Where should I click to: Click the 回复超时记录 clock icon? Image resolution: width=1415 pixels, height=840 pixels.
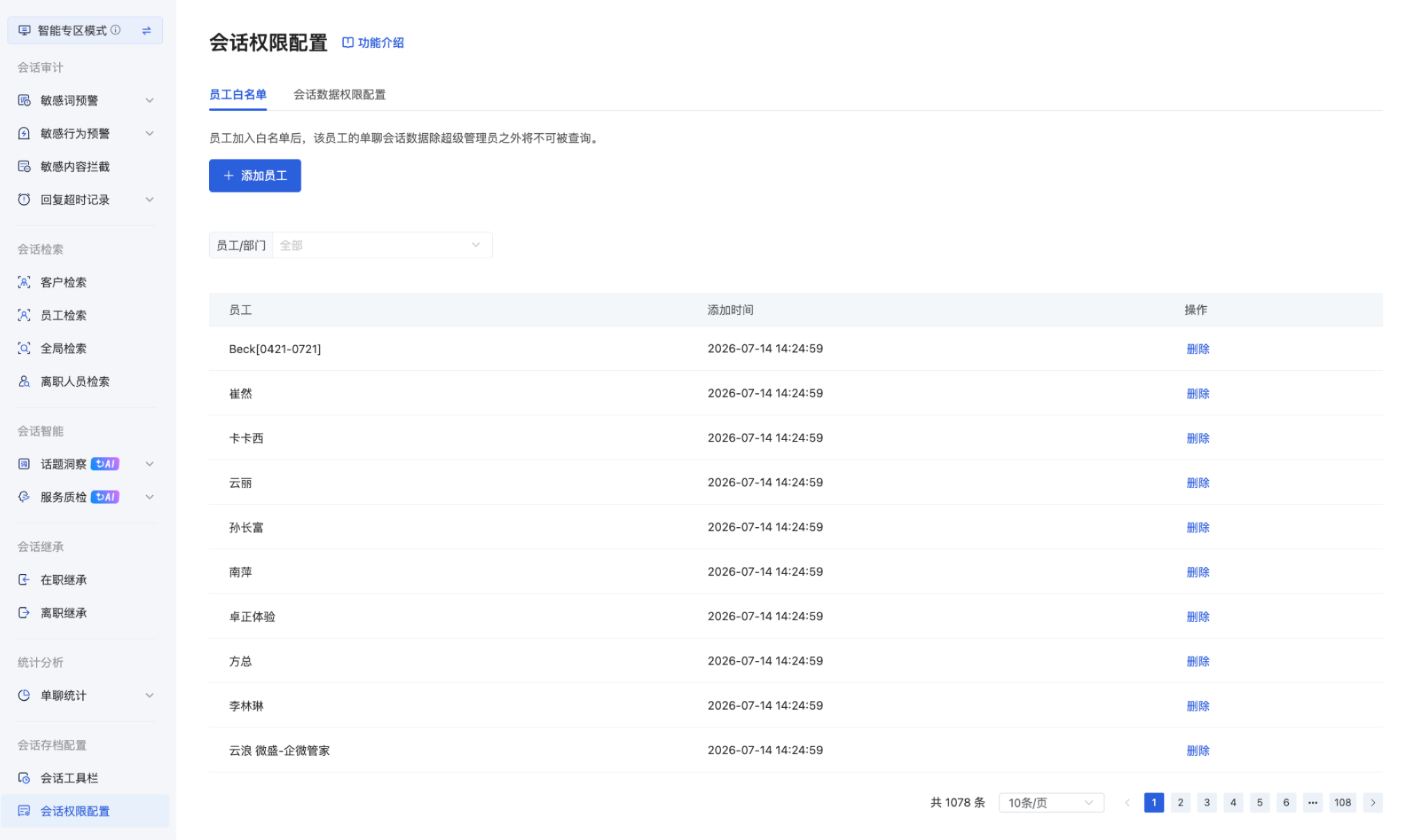pyautogui.click(x=24, y=200)
